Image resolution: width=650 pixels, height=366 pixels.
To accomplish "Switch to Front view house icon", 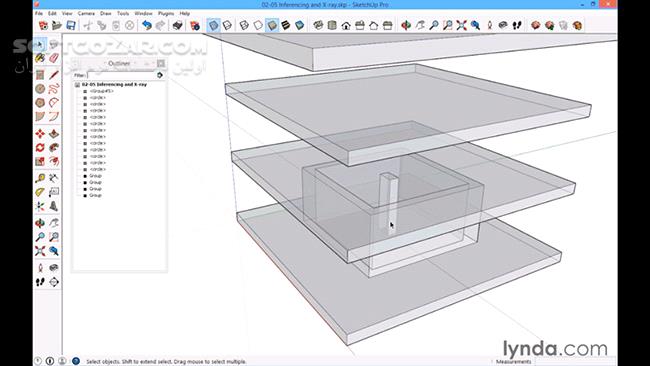I will click(346, 25).
